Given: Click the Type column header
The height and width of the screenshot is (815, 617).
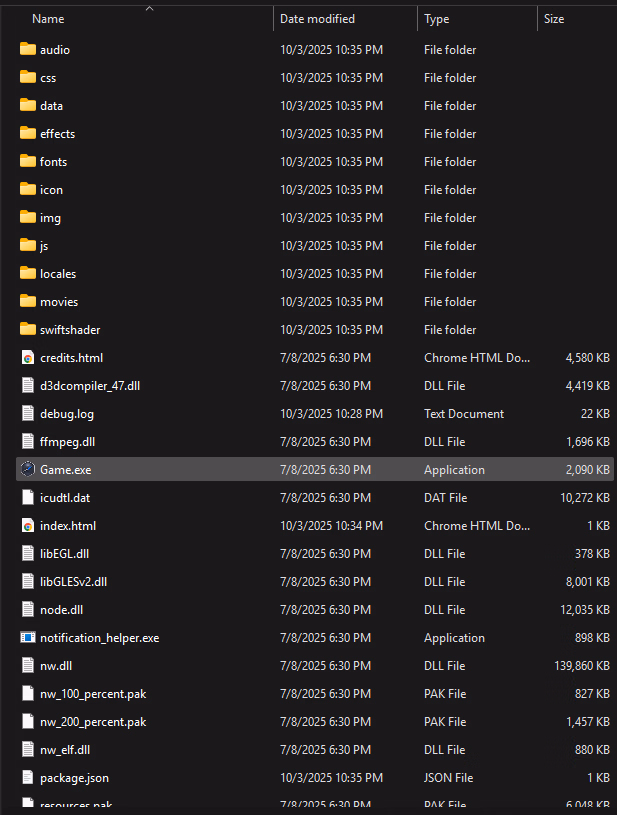Looking at the screenshot, I should 437,19.
